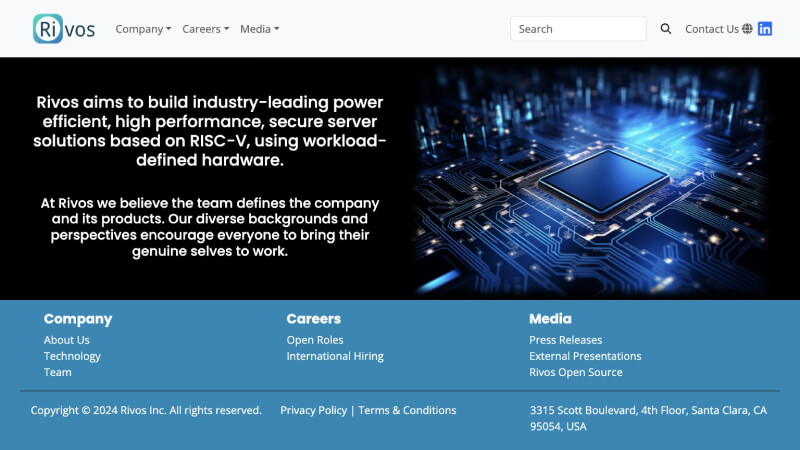The height and width of the screenshot is (450, 800).
Task: Click the 'At Rivos we believe' paragraph
Action: pos(210,227)
